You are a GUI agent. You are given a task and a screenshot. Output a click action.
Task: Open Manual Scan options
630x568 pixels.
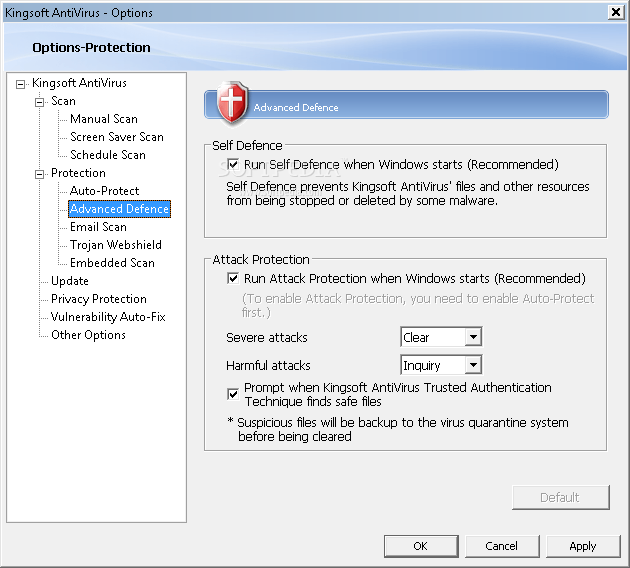point(104,119)
